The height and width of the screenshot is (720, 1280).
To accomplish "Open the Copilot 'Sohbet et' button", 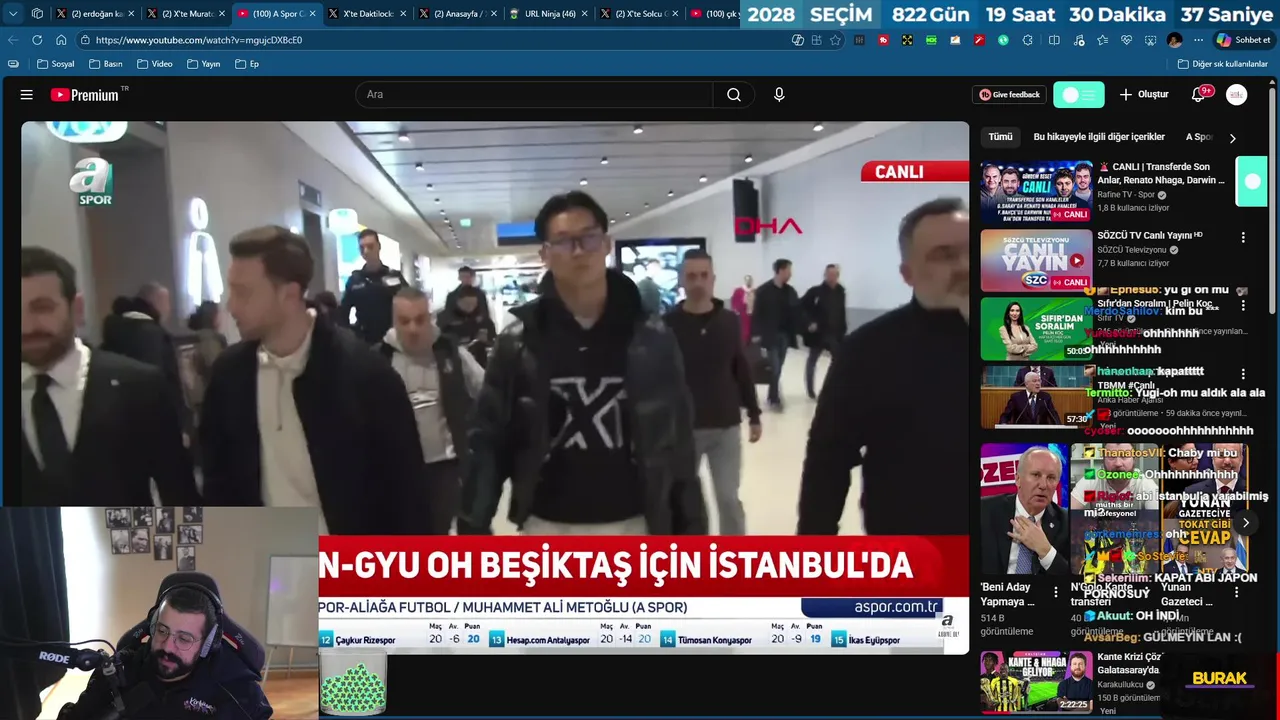I will (x=1243, y=40).
